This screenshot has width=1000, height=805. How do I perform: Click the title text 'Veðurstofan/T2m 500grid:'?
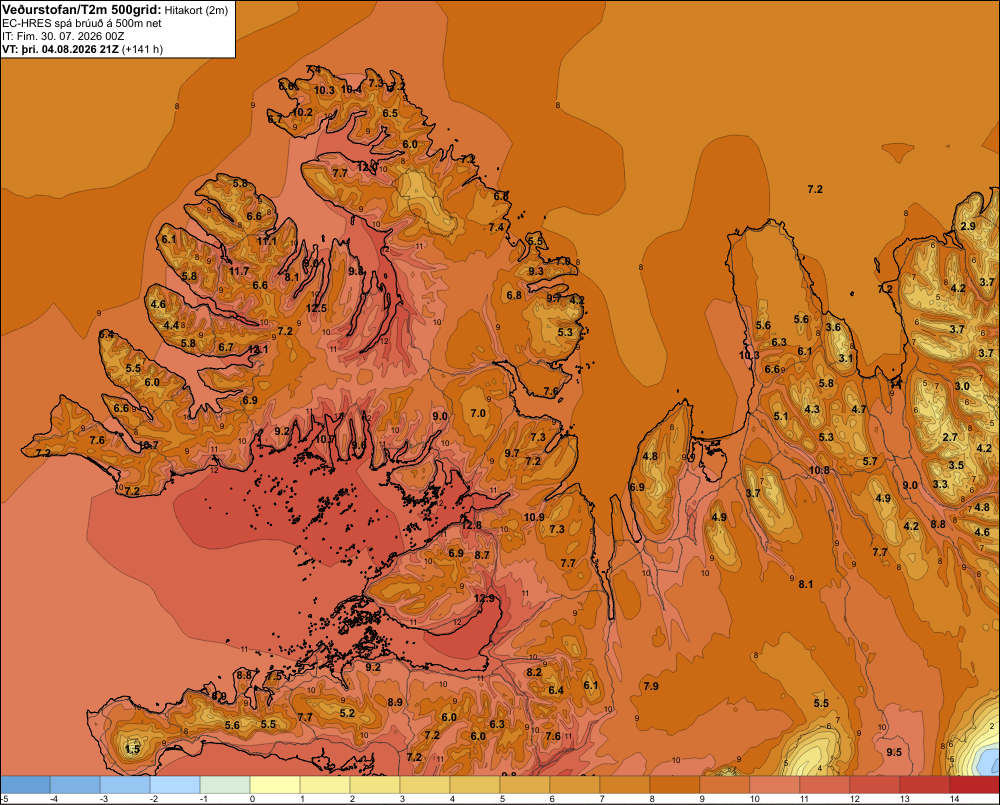pos(81,10)
